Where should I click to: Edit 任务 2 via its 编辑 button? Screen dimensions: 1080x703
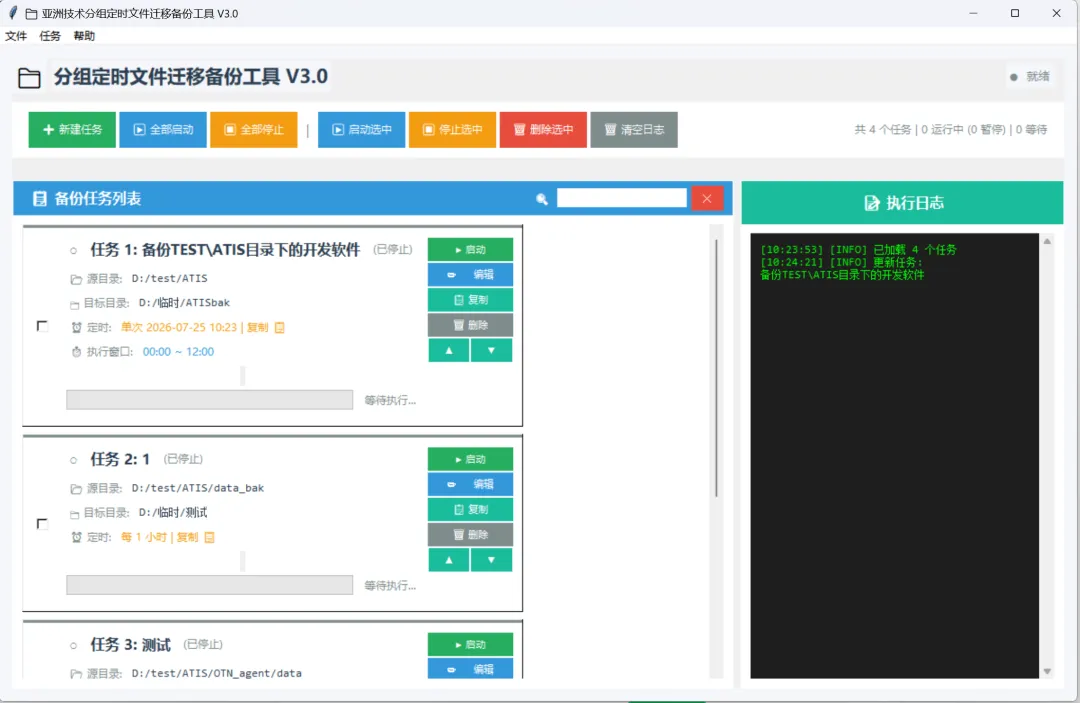[470, 484]
